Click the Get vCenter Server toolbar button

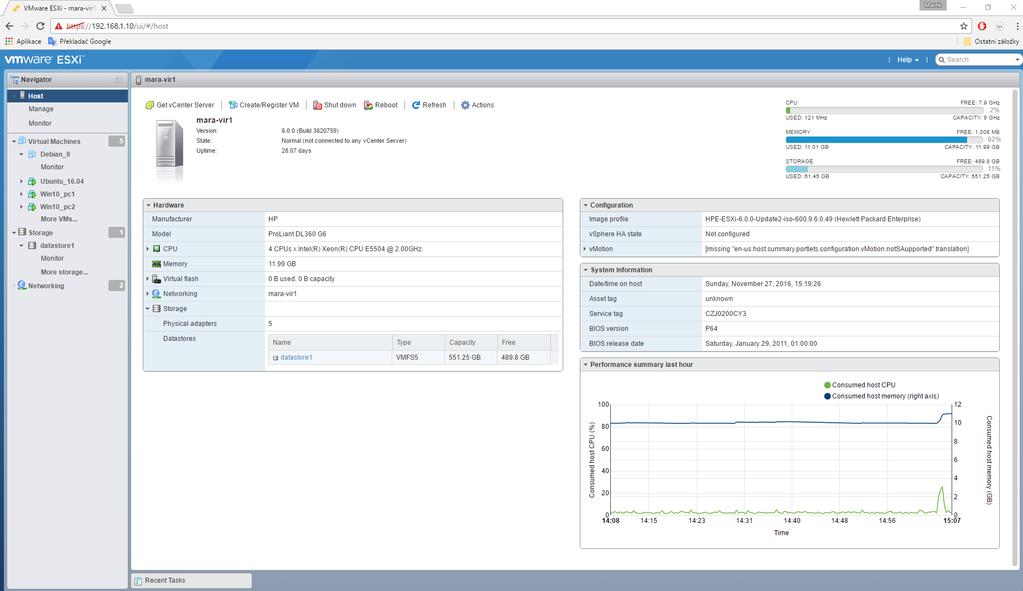(x=179, y=105)
